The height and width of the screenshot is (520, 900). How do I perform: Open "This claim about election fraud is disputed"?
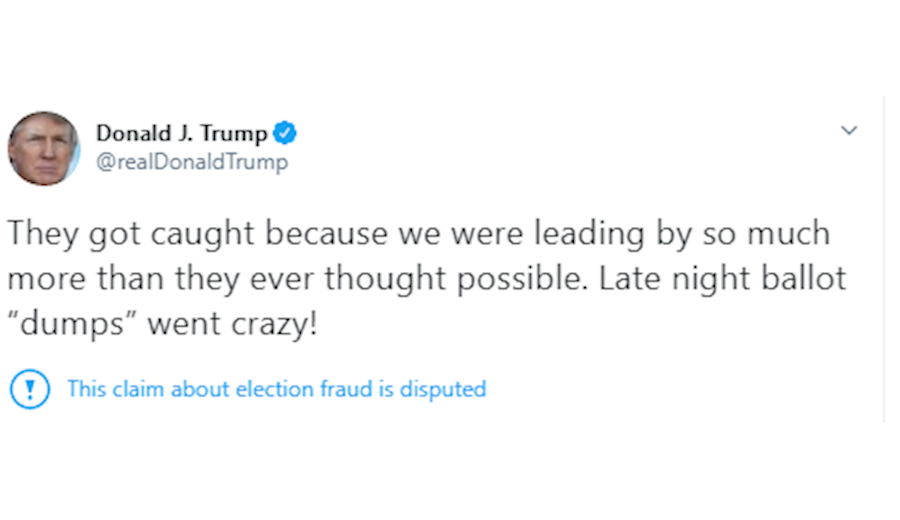277,389
